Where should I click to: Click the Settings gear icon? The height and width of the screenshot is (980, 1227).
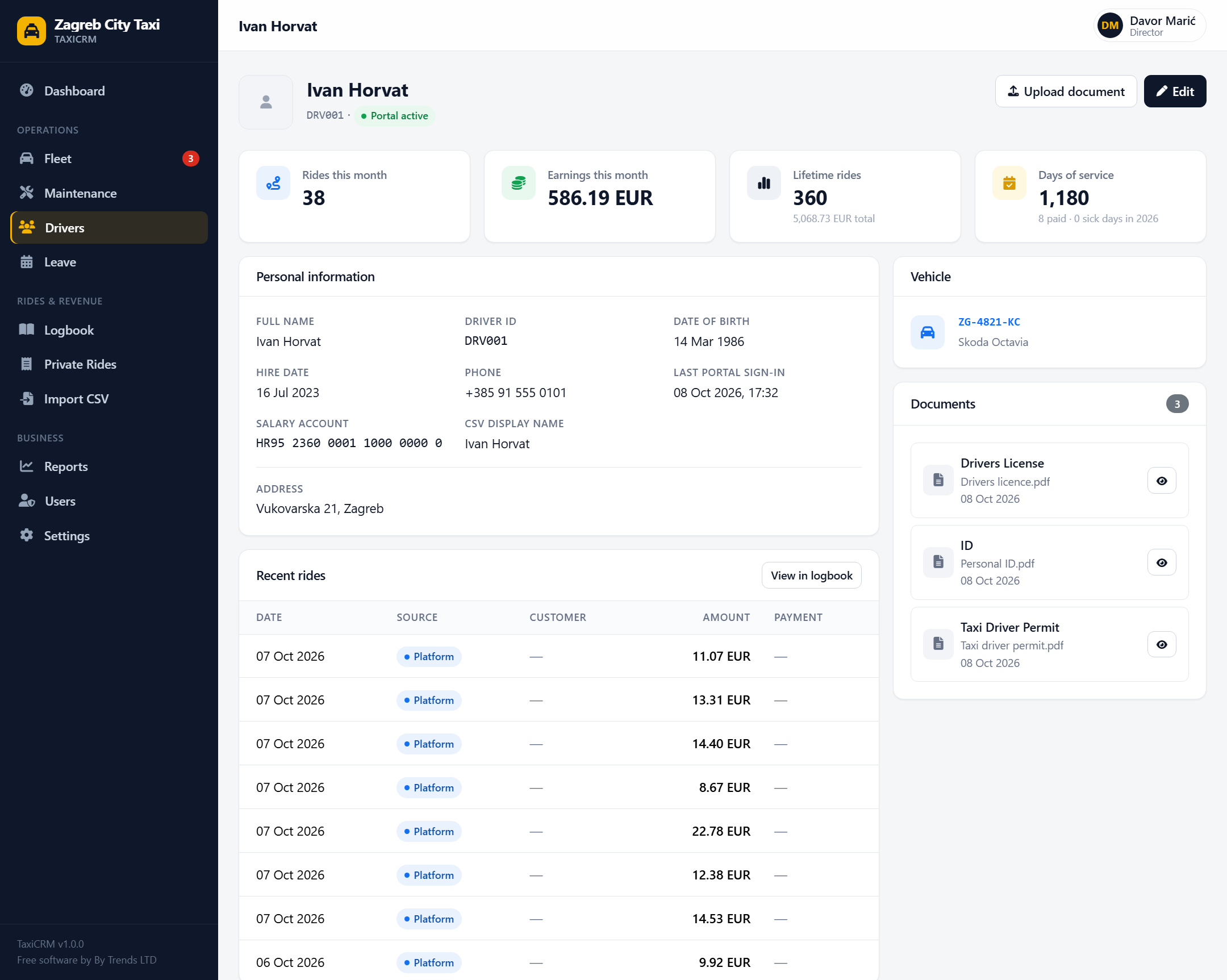tap(27, 536)
